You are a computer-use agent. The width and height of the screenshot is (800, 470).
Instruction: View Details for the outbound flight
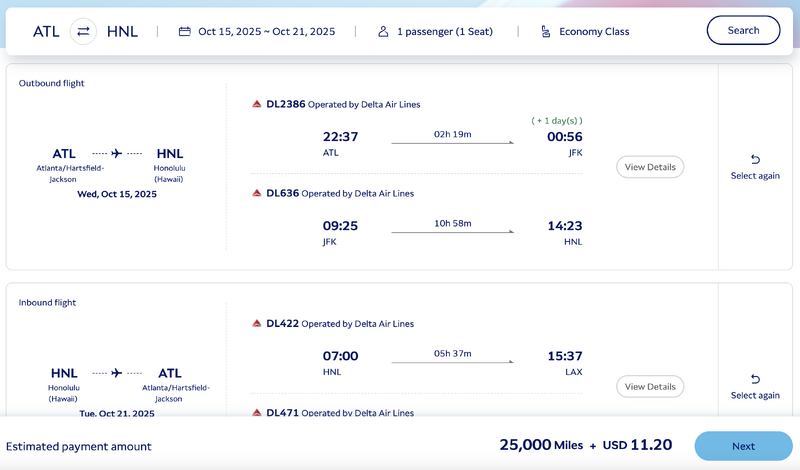[650, 167]
